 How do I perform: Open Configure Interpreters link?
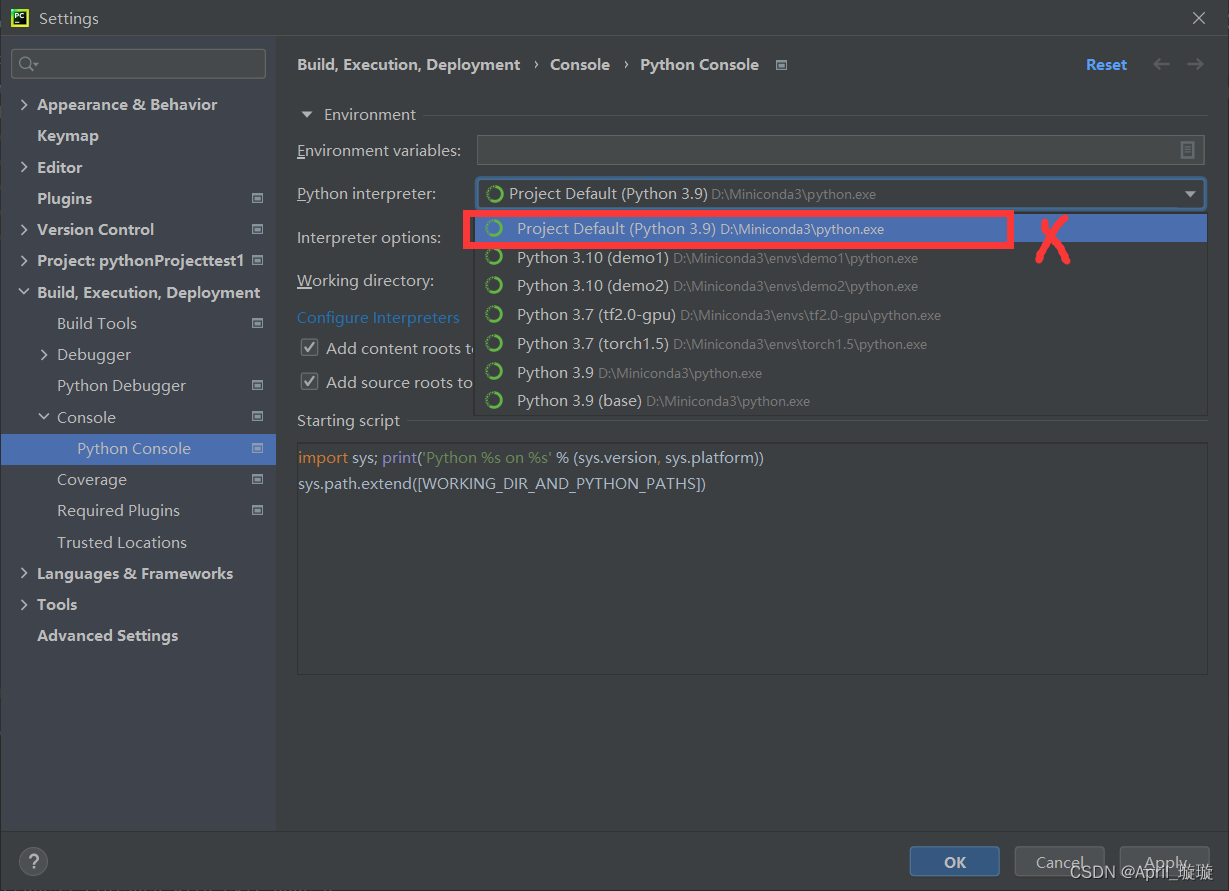click(378, 318)
